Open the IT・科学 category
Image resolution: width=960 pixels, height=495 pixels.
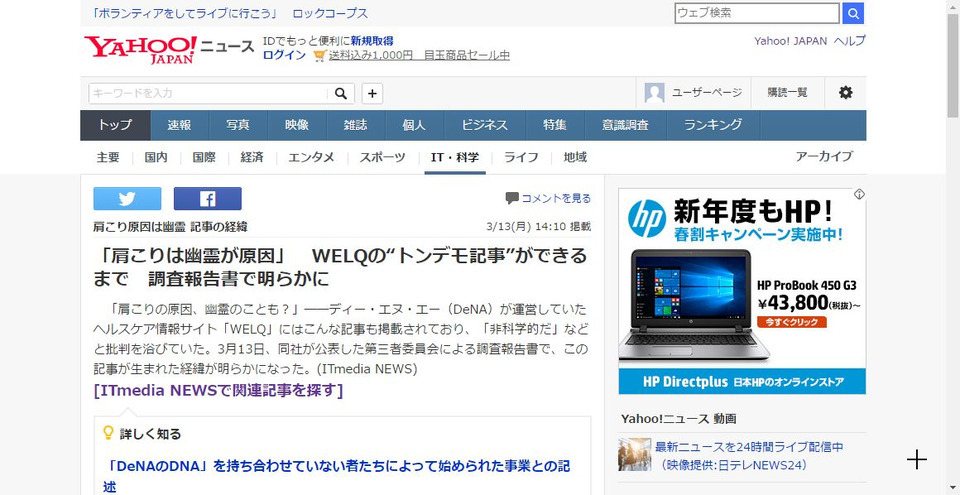pos(455,157)
